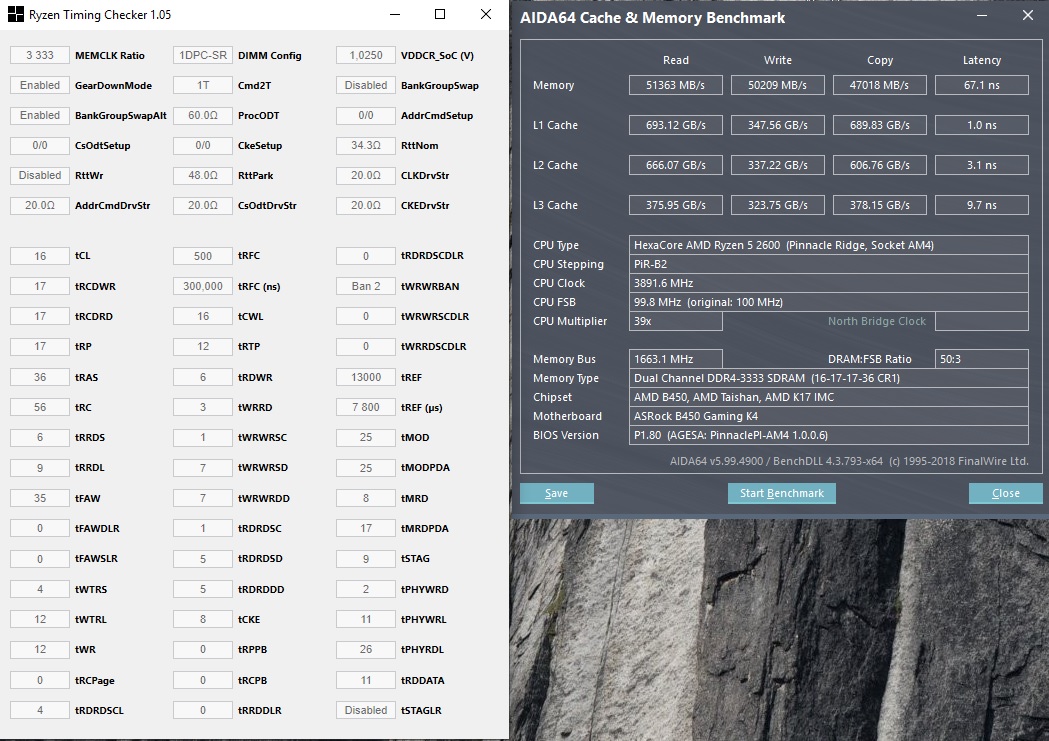Select the tRAS value 36
Viewport: 1049px width, 741px height.
coord(40,377)
